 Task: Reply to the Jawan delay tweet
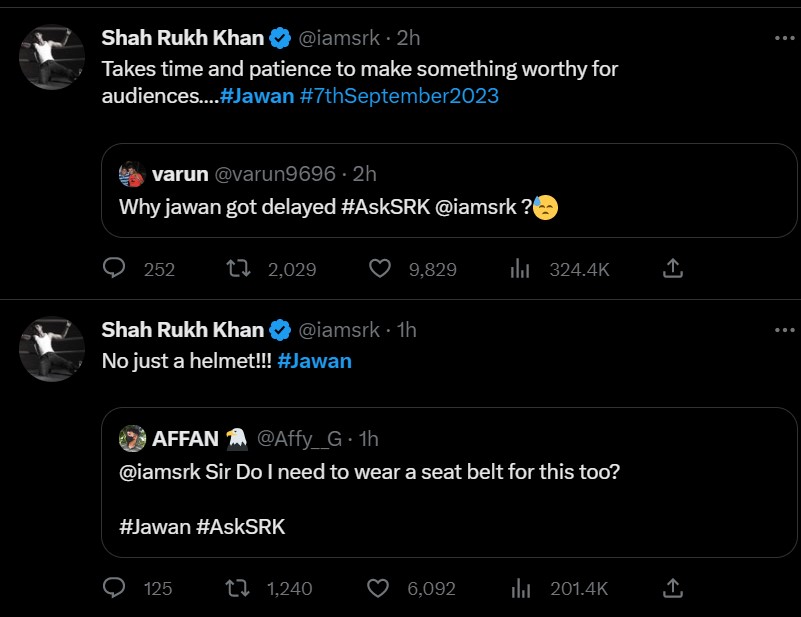click(115, 268)
